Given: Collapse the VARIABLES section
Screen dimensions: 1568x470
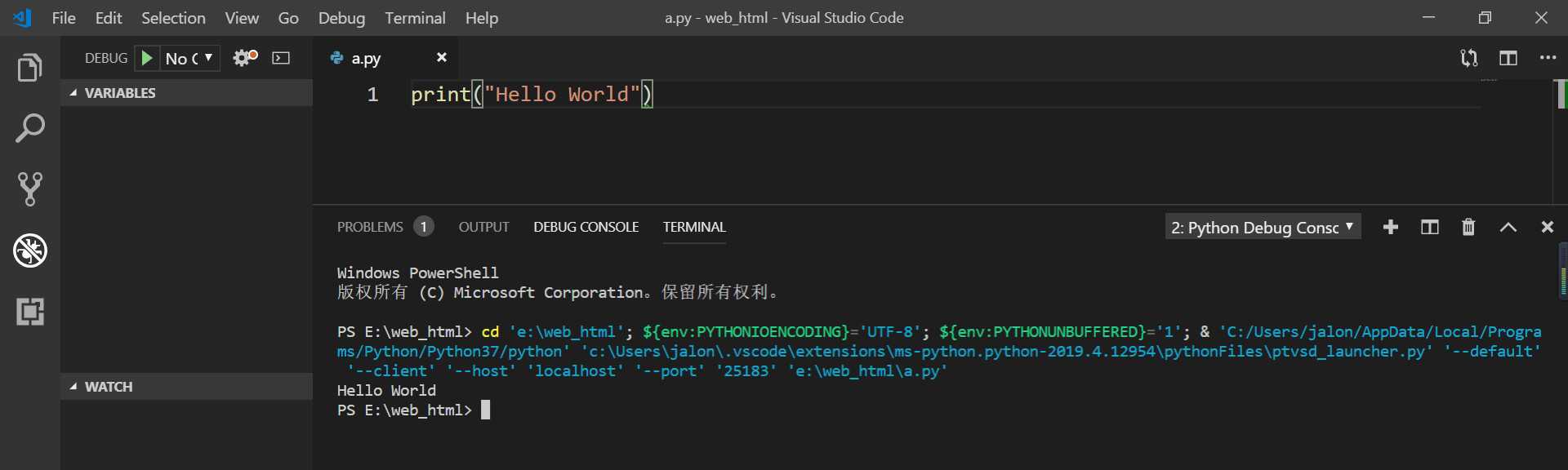Looking at the screenshot, I should click(186, 93).
